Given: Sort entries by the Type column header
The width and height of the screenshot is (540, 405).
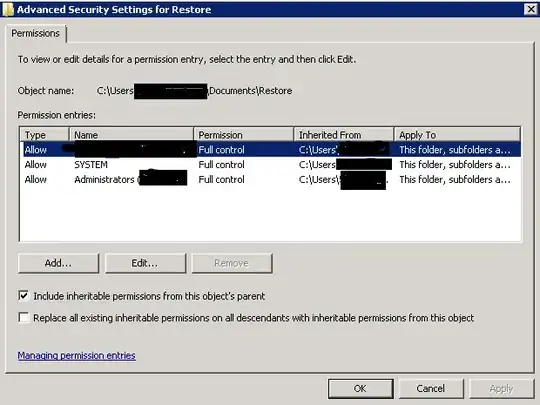Looking at the screenshot, I should click(x=44, y=135).
